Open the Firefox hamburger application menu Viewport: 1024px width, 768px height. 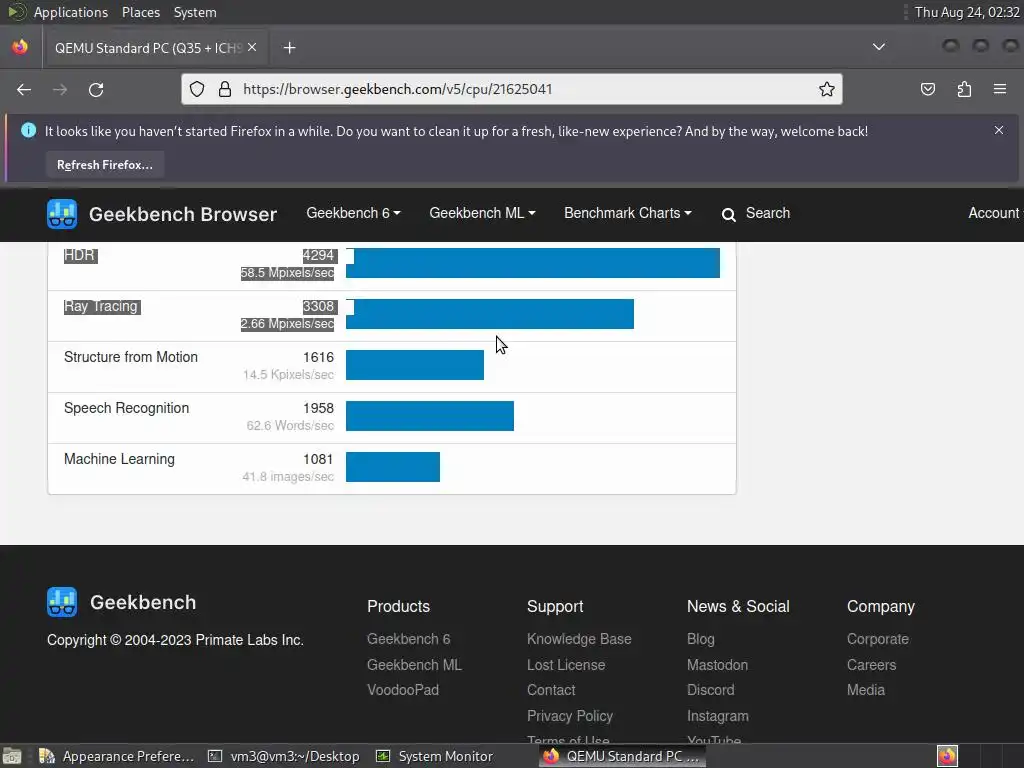pos(999,89)
